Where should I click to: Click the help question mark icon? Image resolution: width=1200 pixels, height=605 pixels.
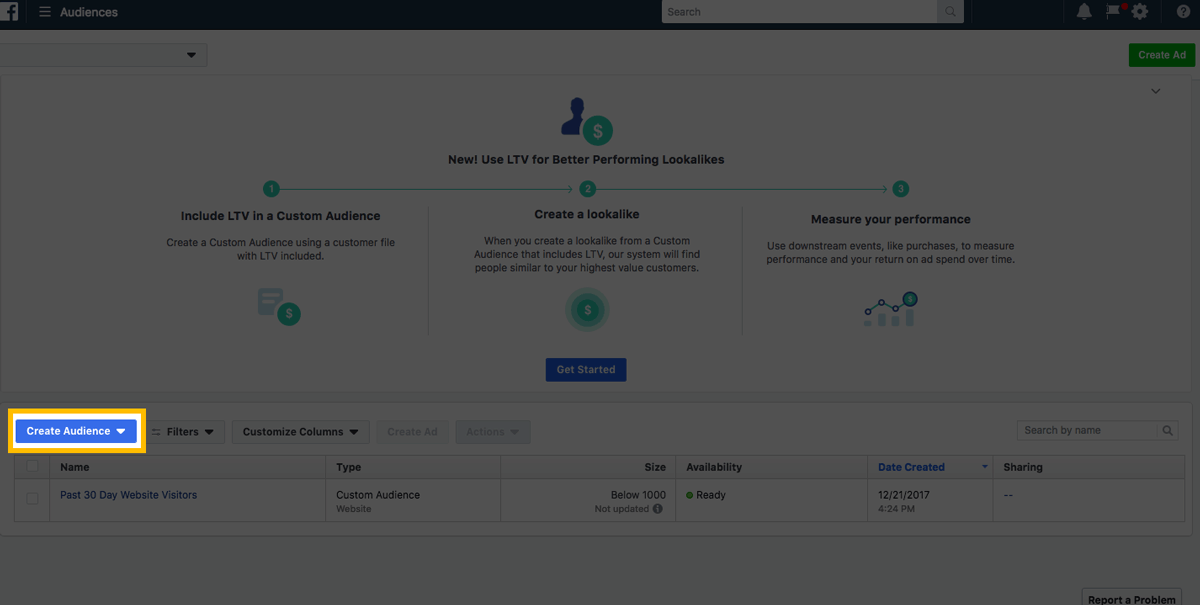1185,12
